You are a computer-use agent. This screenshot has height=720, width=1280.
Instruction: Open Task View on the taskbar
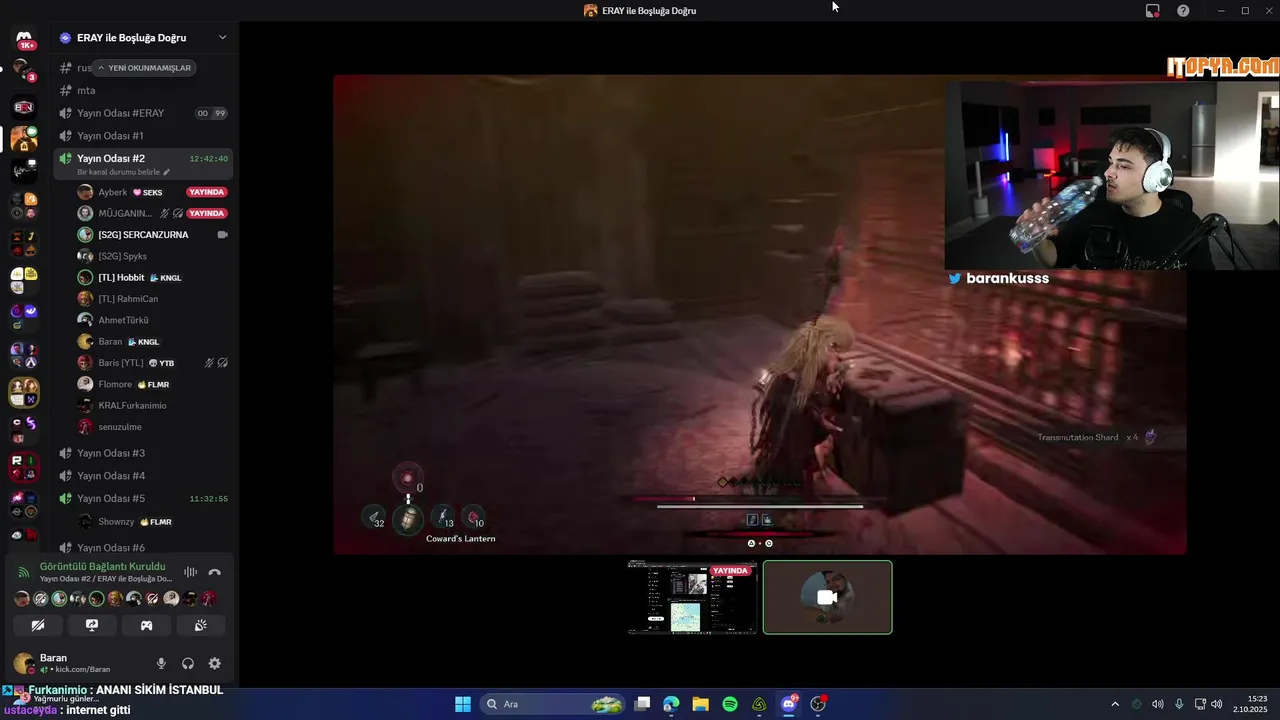(x=643, y=704)
